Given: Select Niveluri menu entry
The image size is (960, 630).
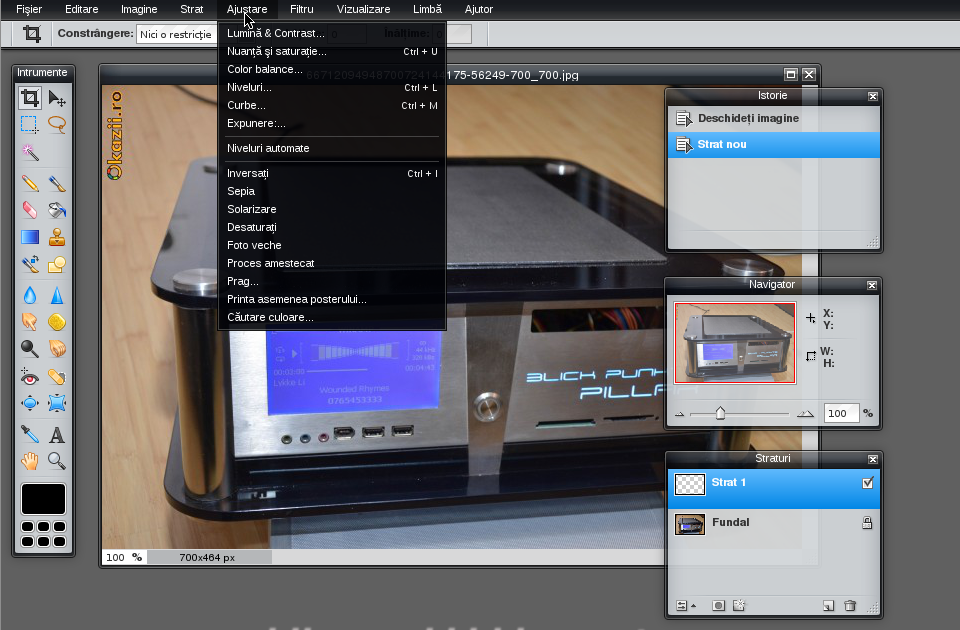Looking at the screenshot, I should 332,87.
